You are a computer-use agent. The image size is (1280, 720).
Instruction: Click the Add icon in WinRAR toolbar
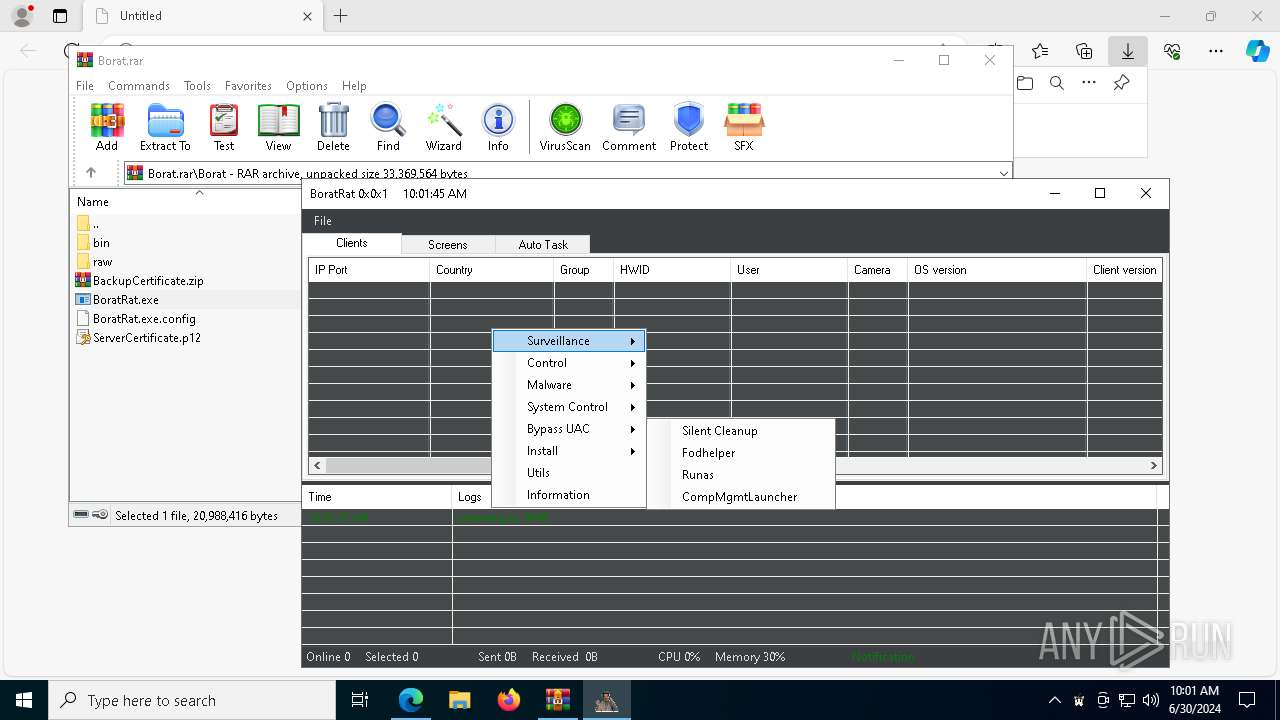point(107,127)
